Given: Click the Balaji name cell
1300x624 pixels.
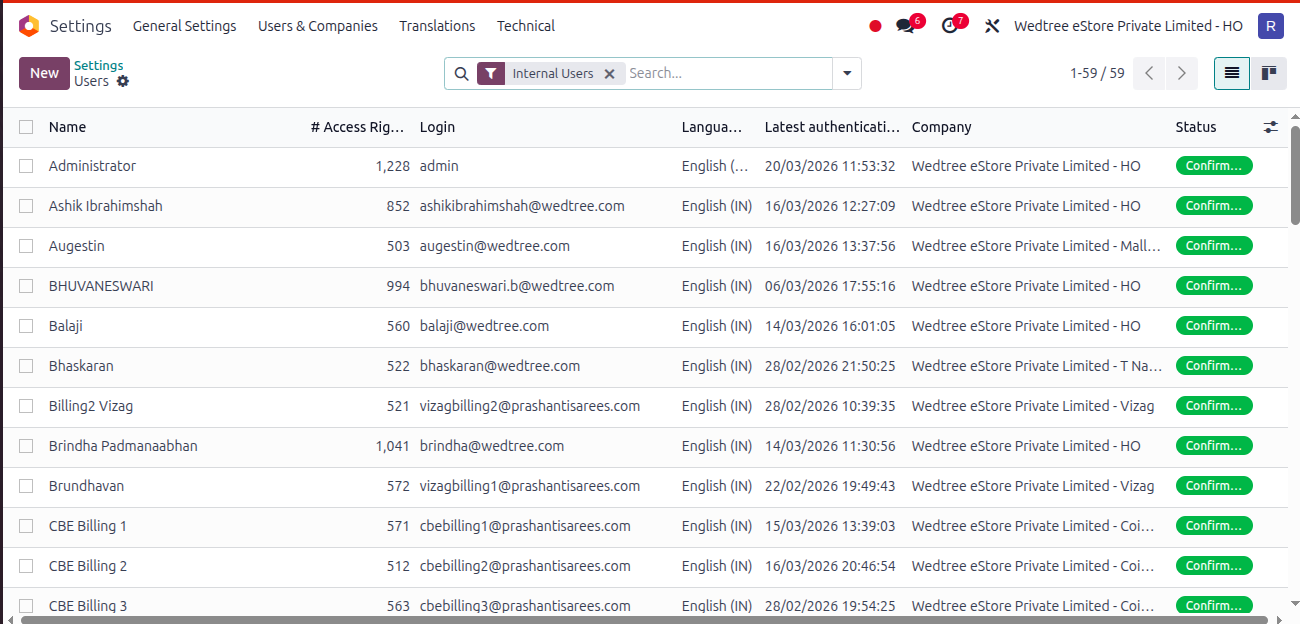Looking at the screenshot, I should [x=66, y=326].
